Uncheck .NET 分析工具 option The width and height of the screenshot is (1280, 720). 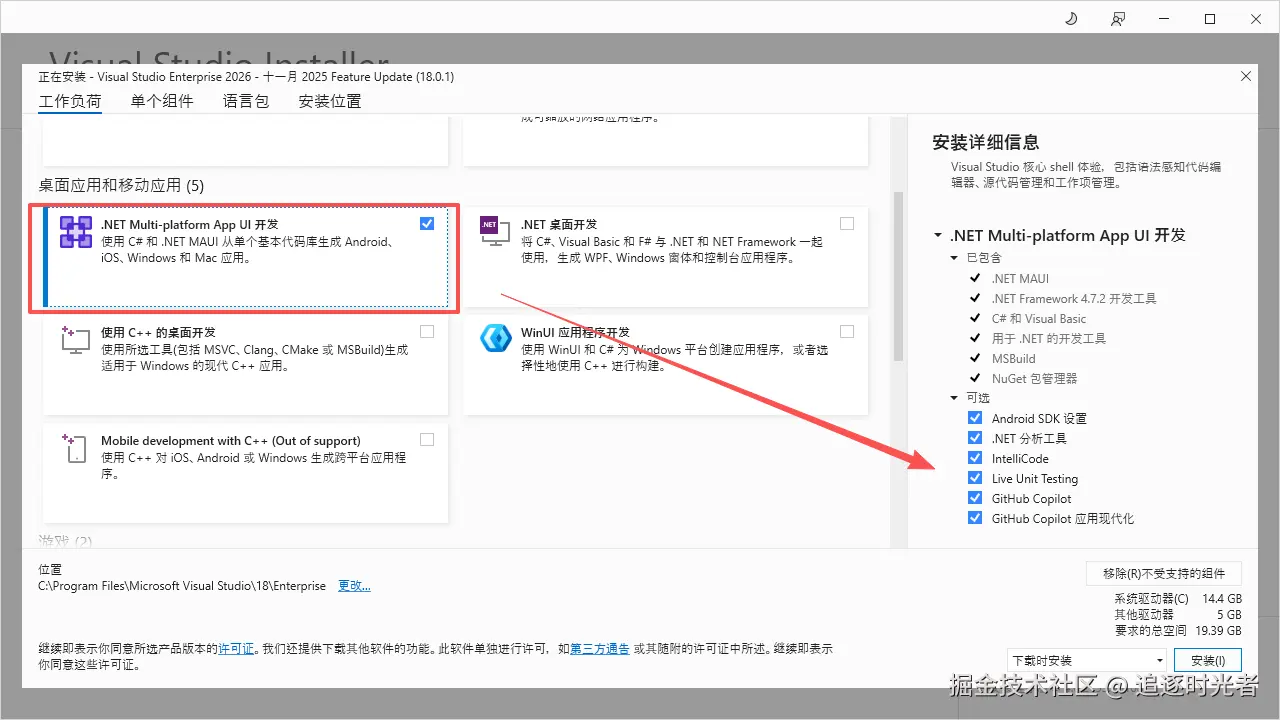point(975,438)
